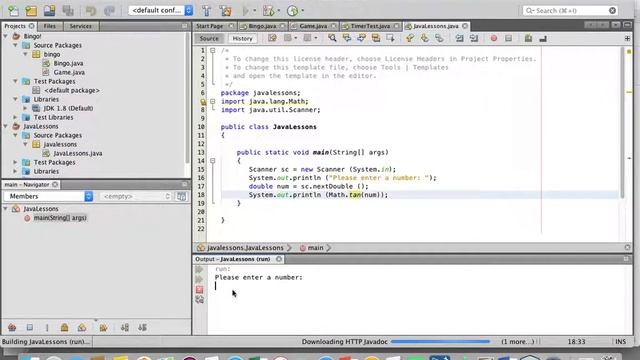Switch to the Services tab
The width and height of the screenshot is (640, 360).
pyautogui.click(x=80, y=26)
